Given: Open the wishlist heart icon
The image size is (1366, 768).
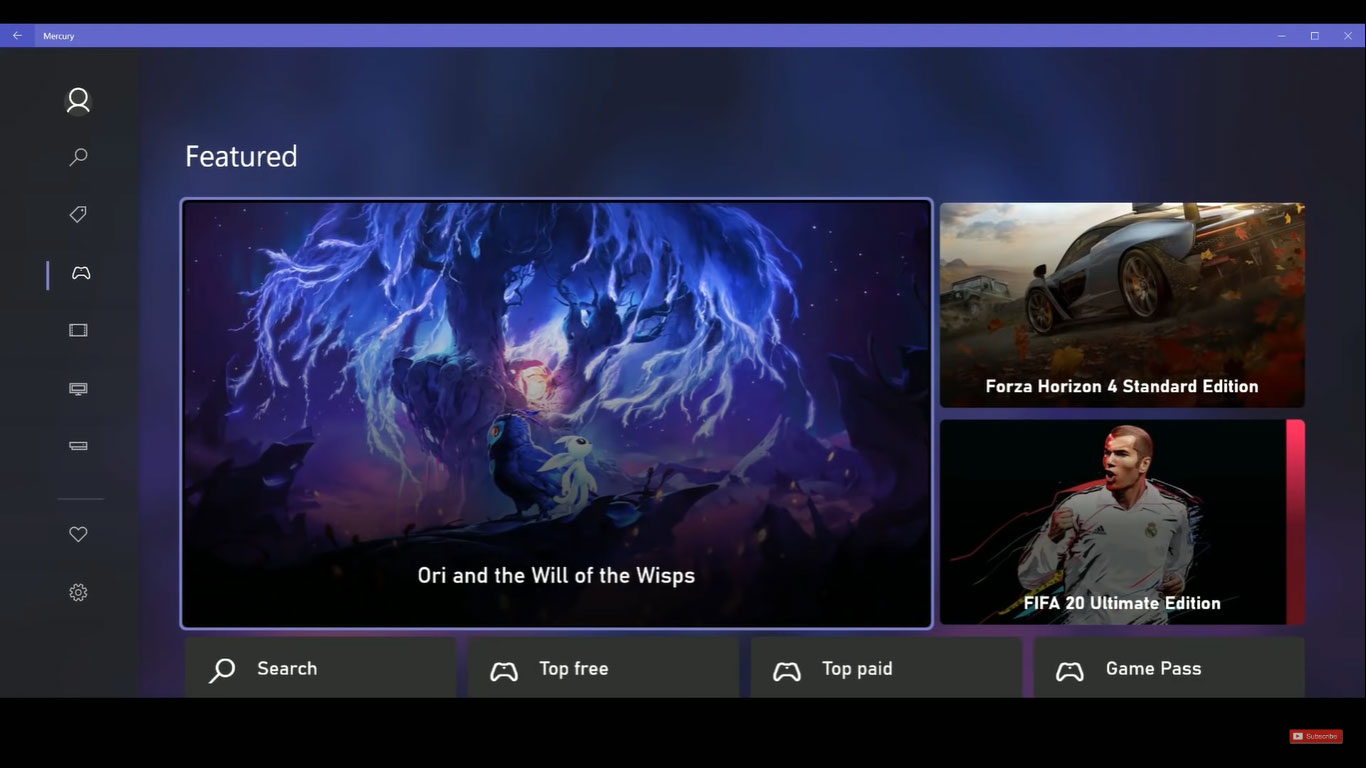Looking at the screenshot, I should pyautogui.click(x=78, y=534).
